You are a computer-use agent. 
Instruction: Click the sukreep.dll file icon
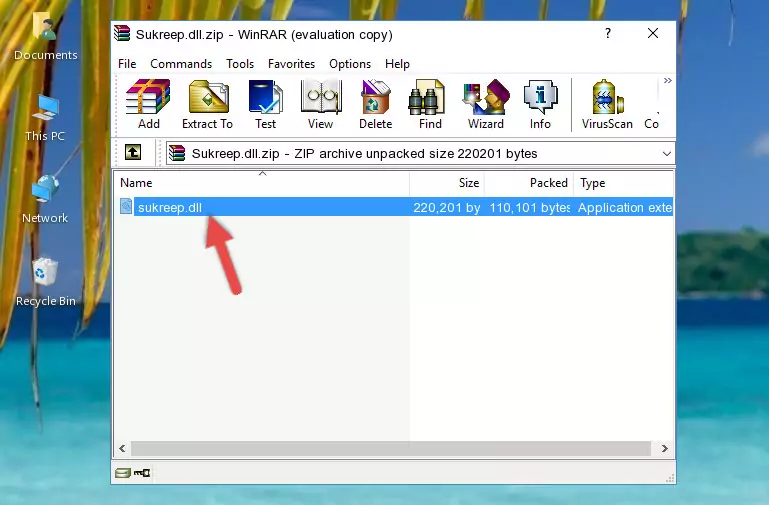tap(126, 206)
